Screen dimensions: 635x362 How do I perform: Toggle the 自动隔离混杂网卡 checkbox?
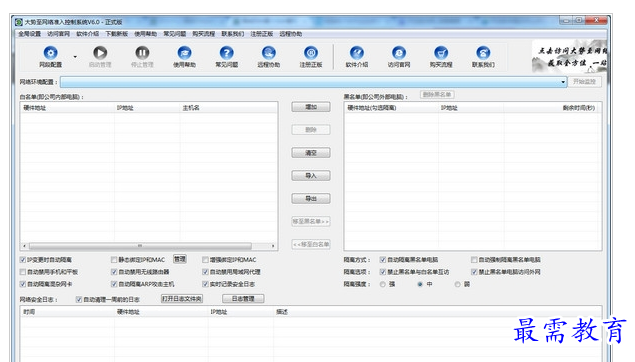tap(23, 284)
